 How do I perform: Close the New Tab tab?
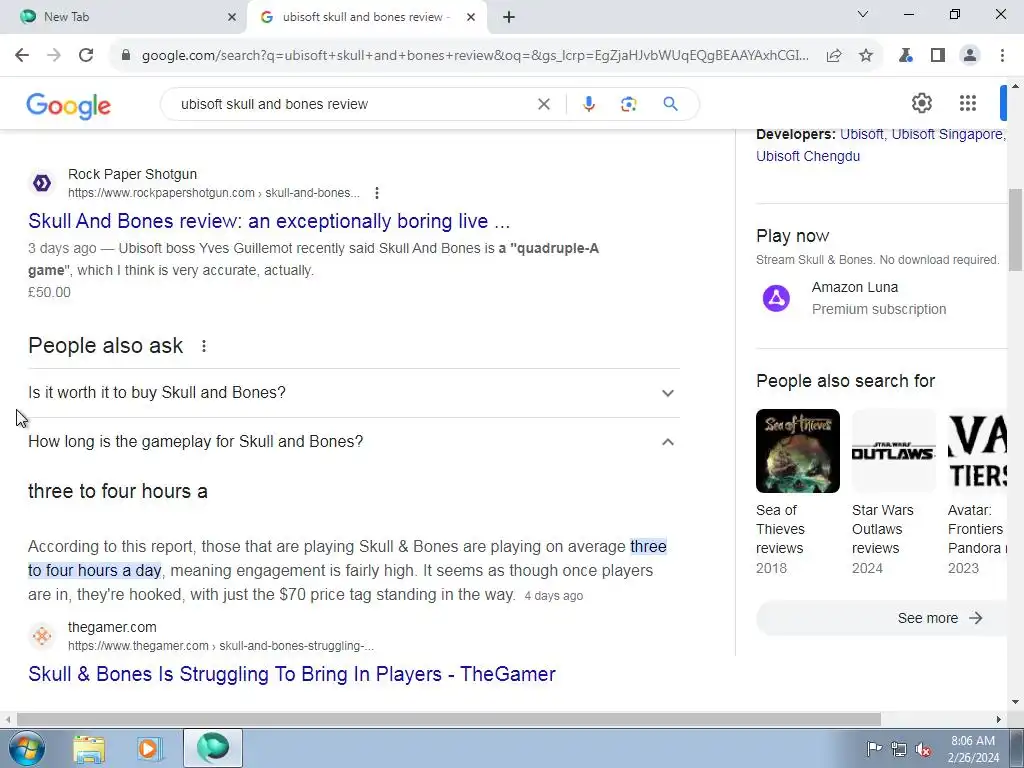[x=232, y=17]
